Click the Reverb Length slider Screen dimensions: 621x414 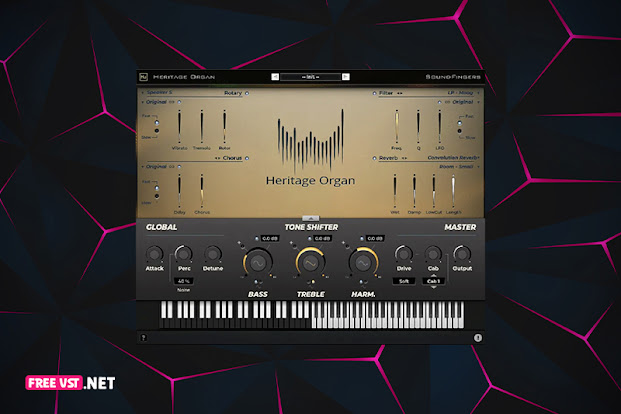(453, 191)
